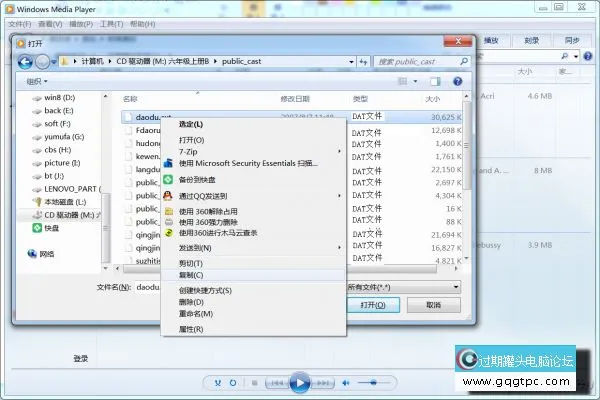Click the Open (O) button in dialog

[x=373, y=305]
